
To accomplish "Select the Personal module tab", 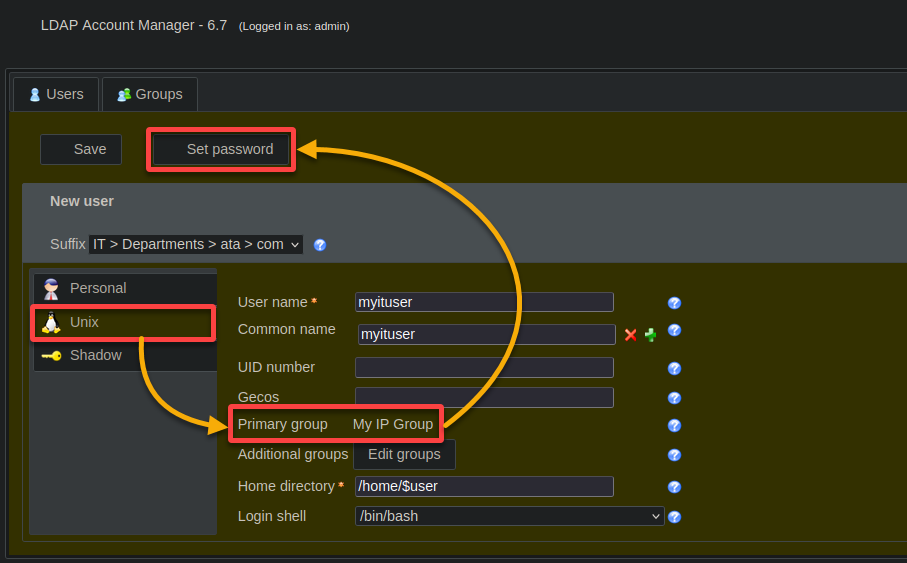I will 125,288.
